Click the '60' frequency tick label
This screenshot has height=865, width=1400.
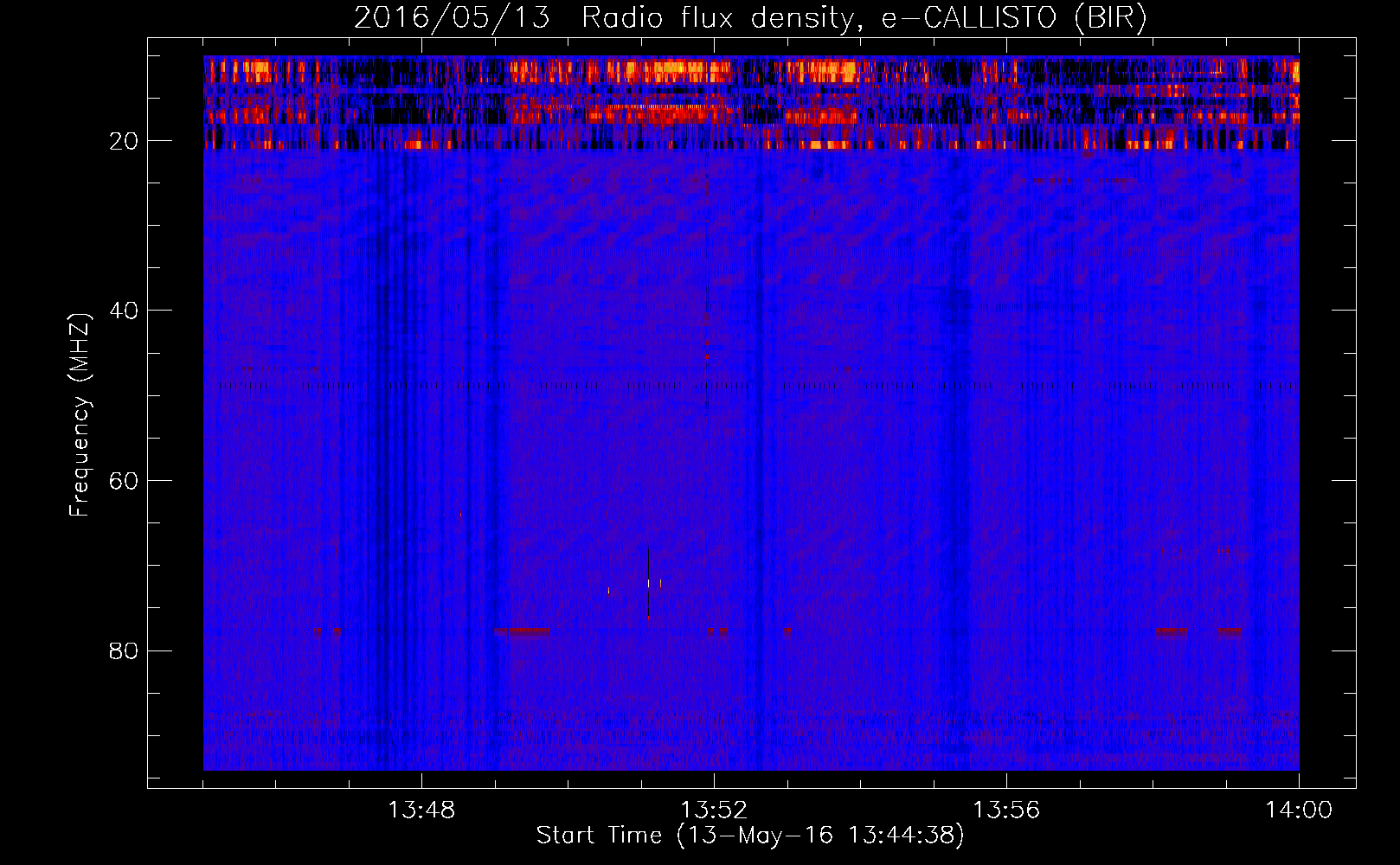point(124,481)
